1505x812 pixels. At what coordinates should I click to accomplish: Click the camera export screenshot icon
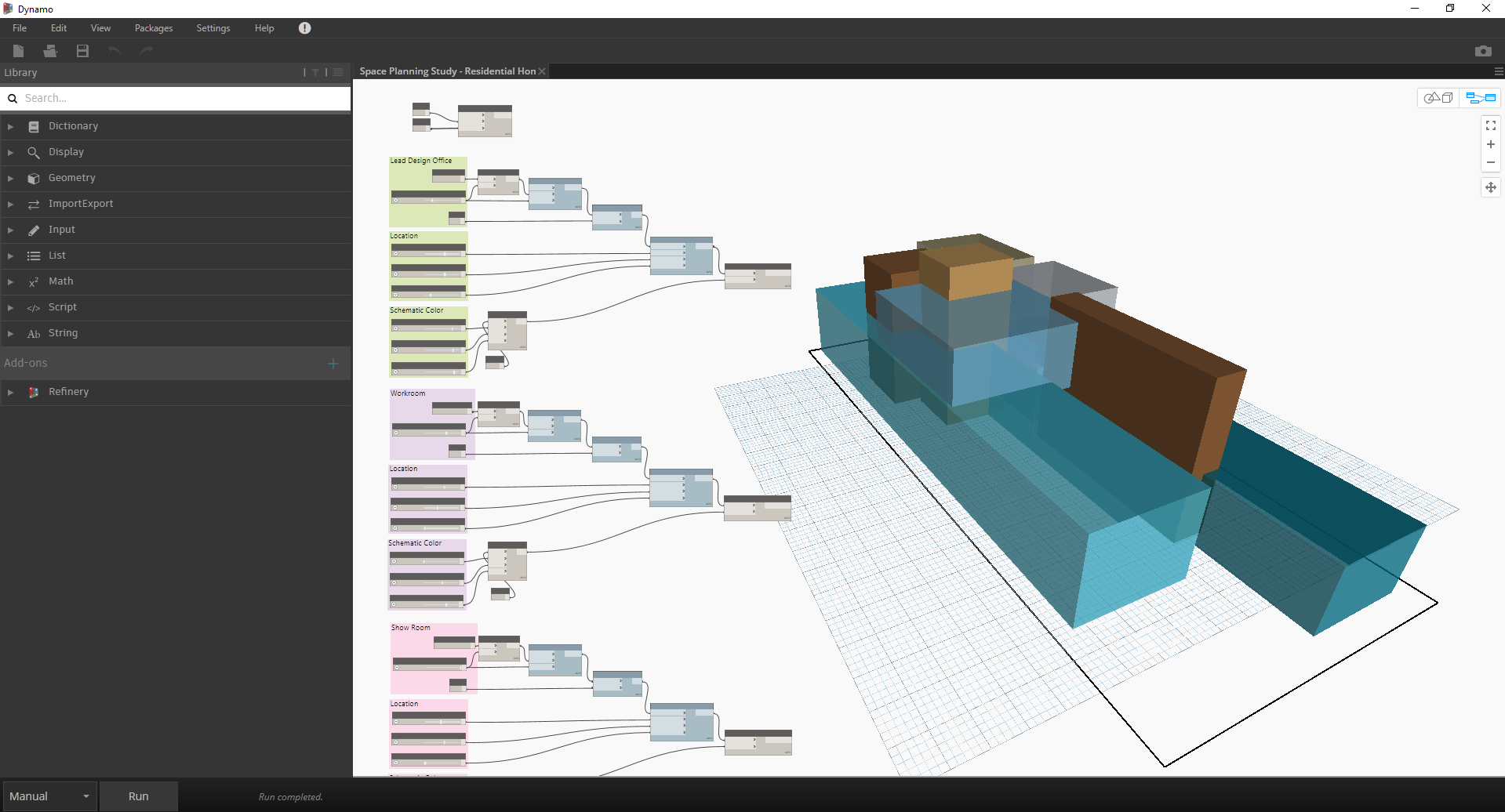[x=1483, y=50]
